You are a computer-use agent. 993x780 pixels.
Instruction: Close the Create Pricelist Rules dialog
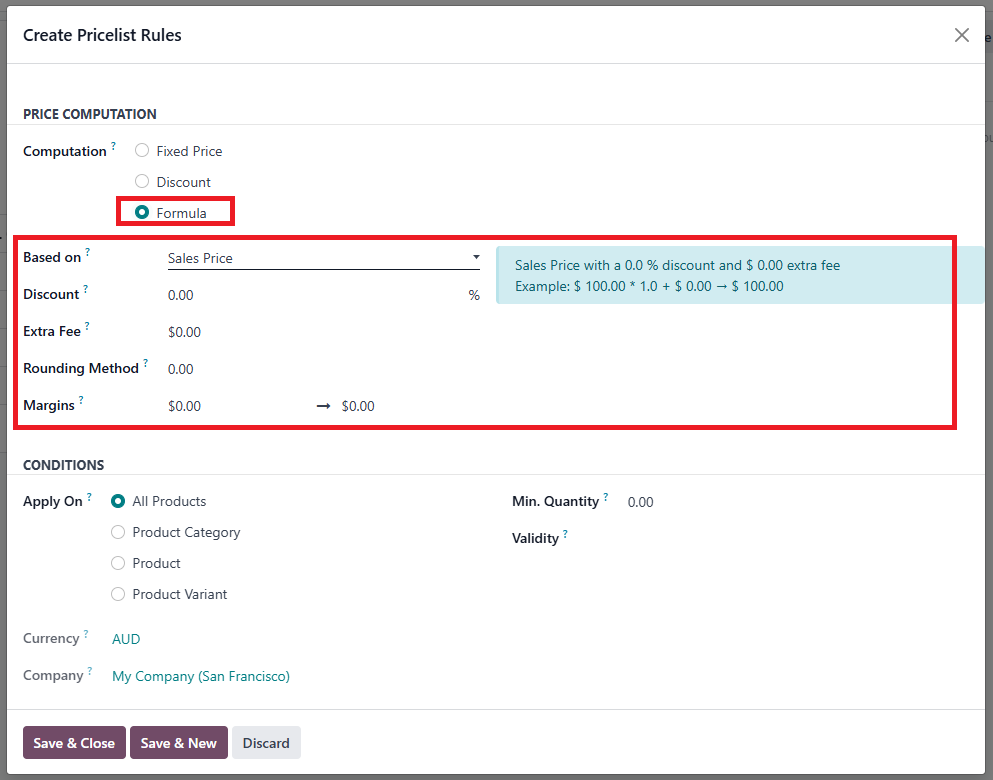point(961,35)
